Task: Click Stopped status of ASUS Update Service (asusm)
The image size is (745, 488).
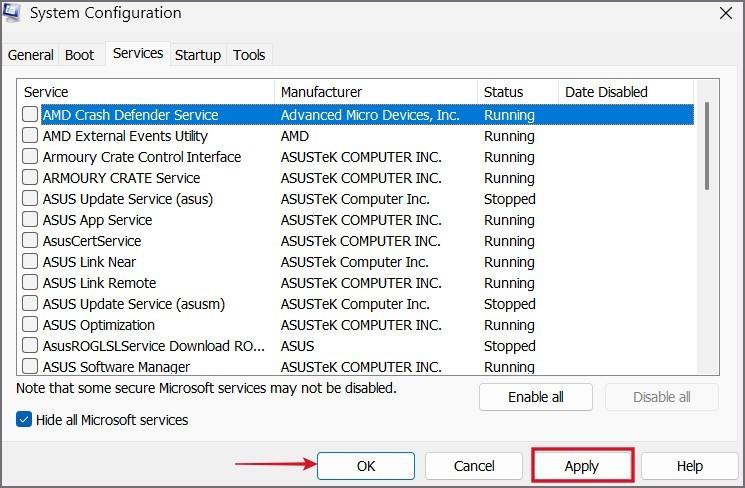Action: pos(509,304)
